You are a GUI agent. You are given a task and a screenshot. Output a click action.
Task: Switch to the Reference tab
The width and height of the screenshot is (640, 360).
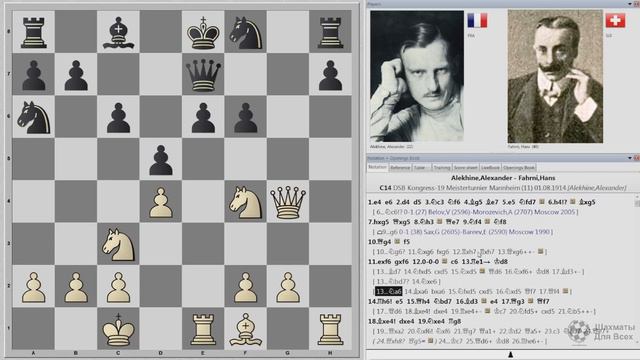pos(400,168)
